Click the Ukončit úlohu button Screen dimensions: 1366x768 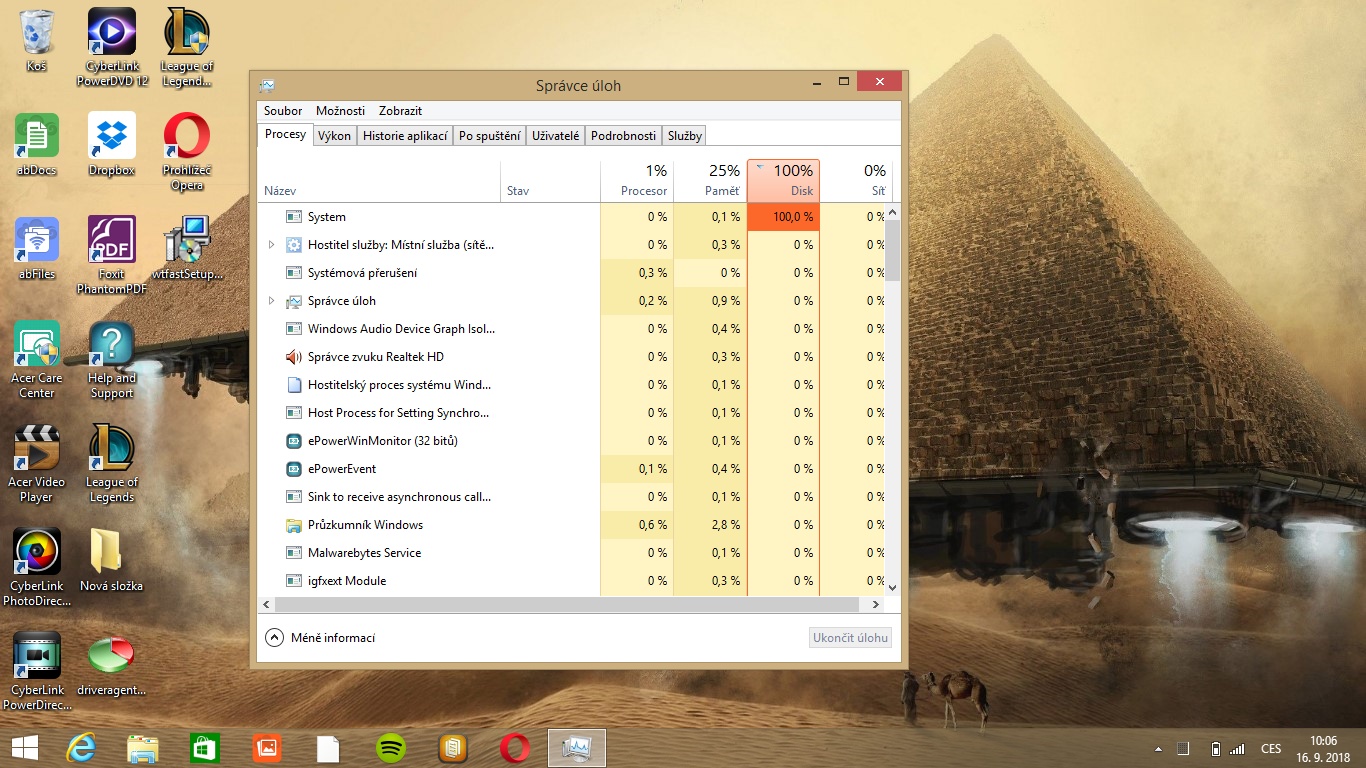click(850, 638)
